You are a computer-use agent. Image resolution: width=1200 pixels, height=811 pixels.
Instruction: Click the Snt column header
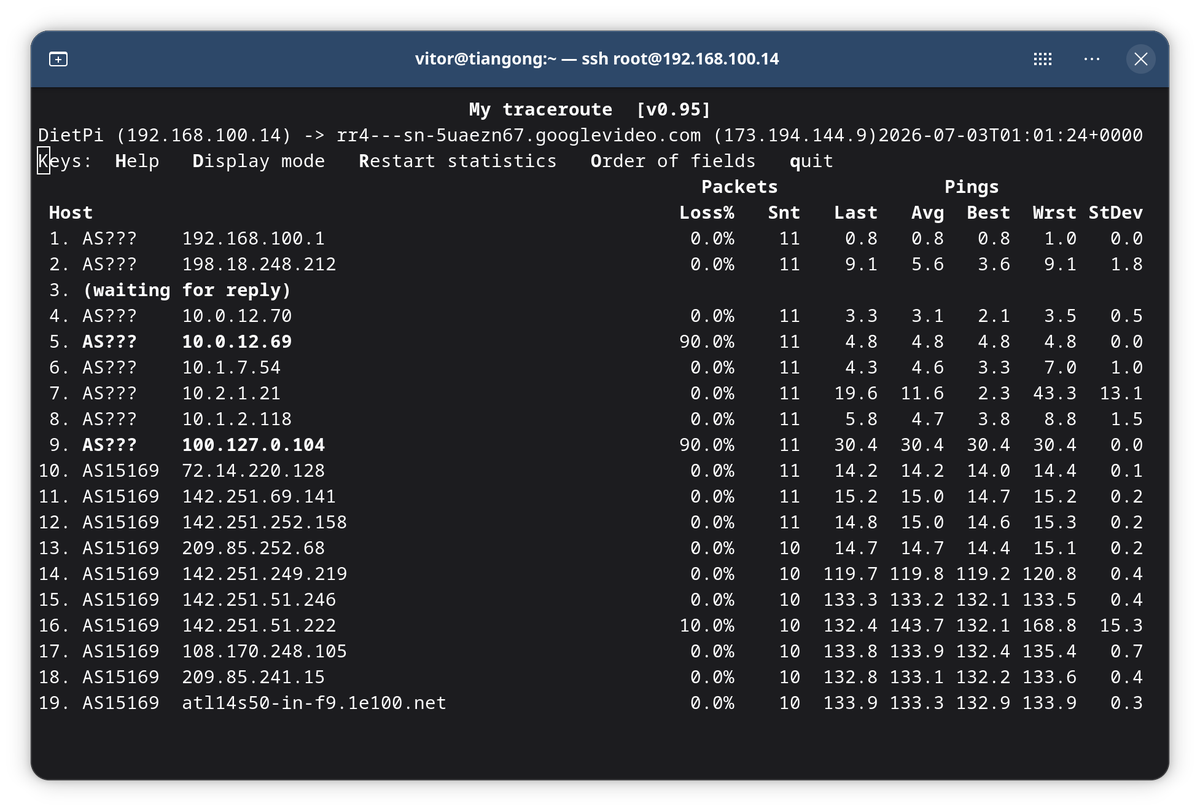coord(784,213)
